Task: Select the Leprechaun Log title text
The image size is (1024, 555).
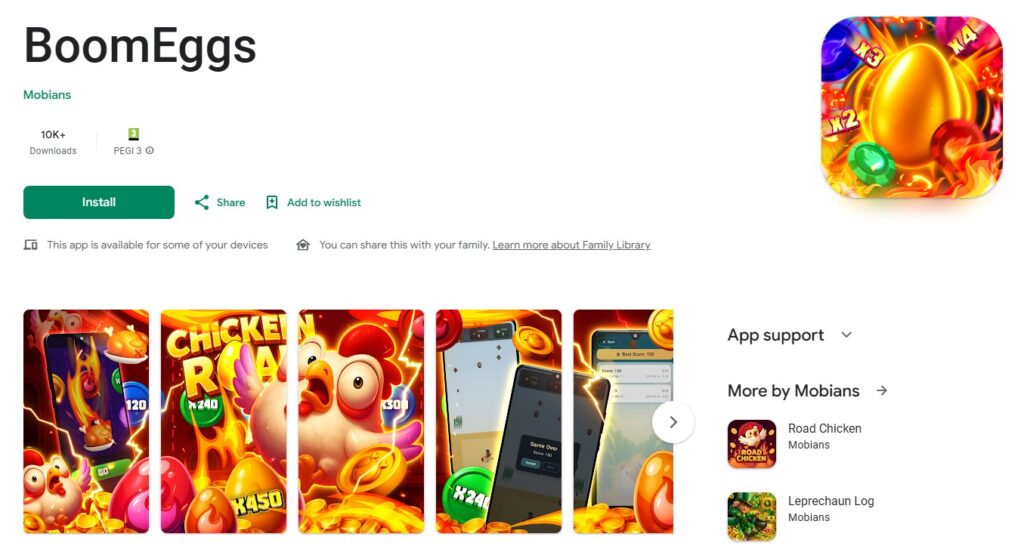Action: 831,501
